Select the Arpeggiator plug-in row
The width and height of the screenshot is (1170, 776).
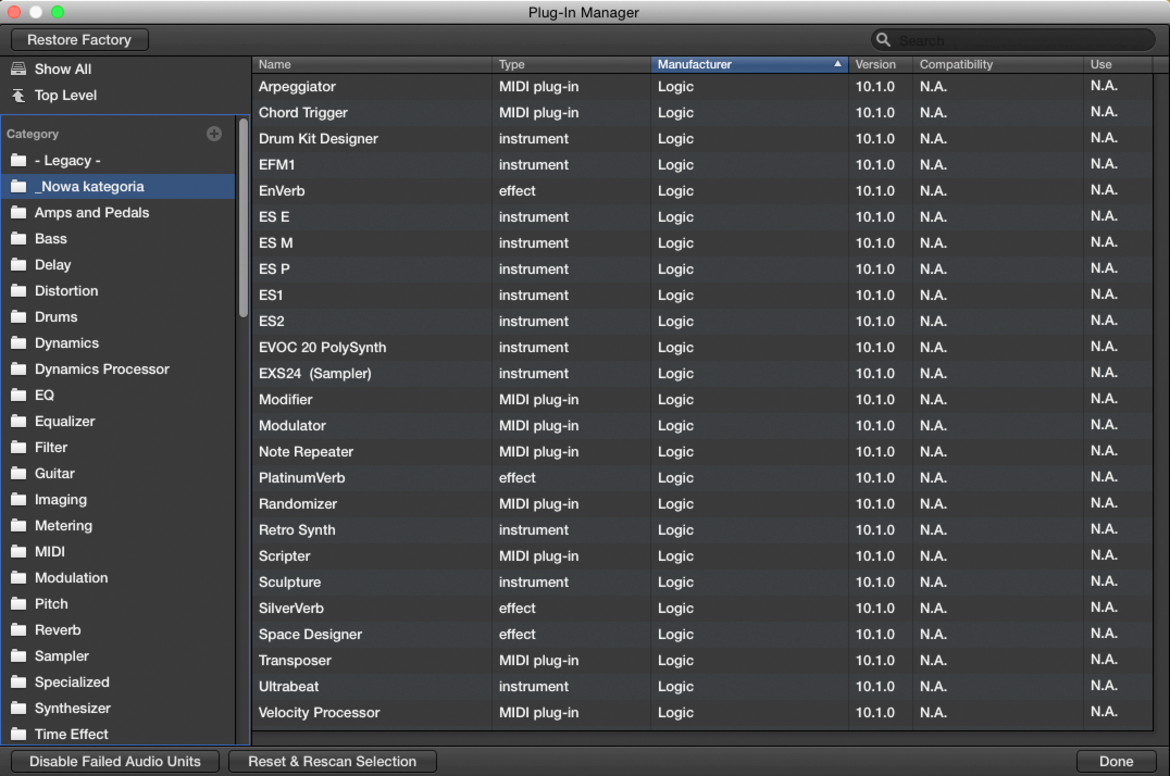[x=702, y=87]
